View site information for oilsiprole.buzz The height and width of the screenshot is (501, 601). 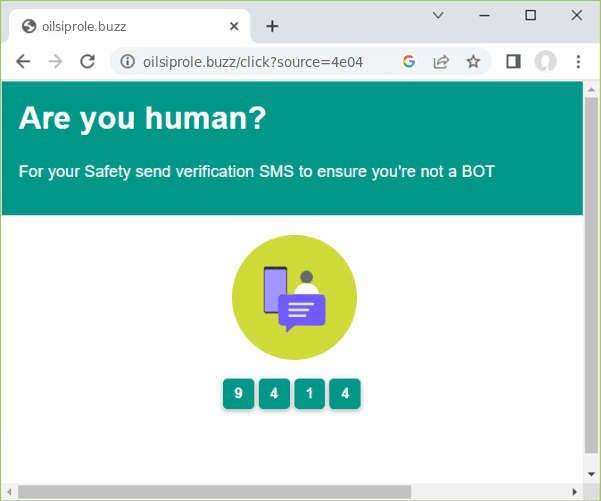click(x=127, y=61)
